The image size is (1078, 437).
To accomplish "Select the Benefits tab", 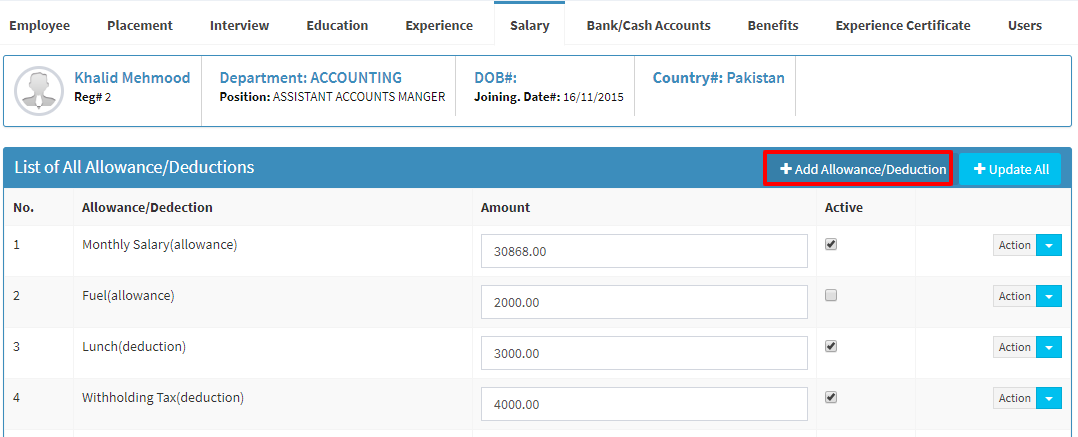I will click(773, 25).
